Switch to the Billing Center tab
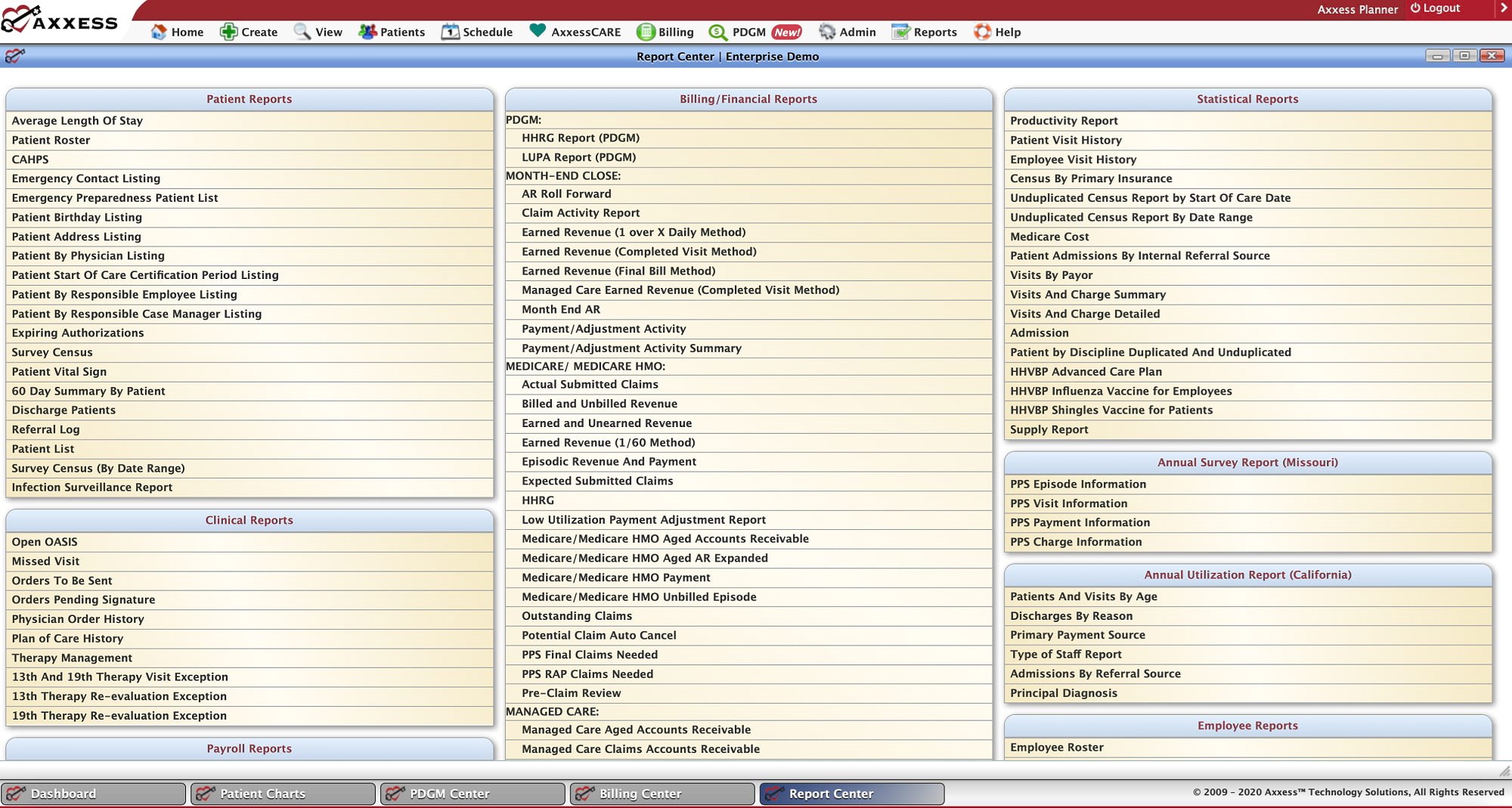Image resolution: width=1512 pixels, height=808 pixels. click(x=662, y=794)
